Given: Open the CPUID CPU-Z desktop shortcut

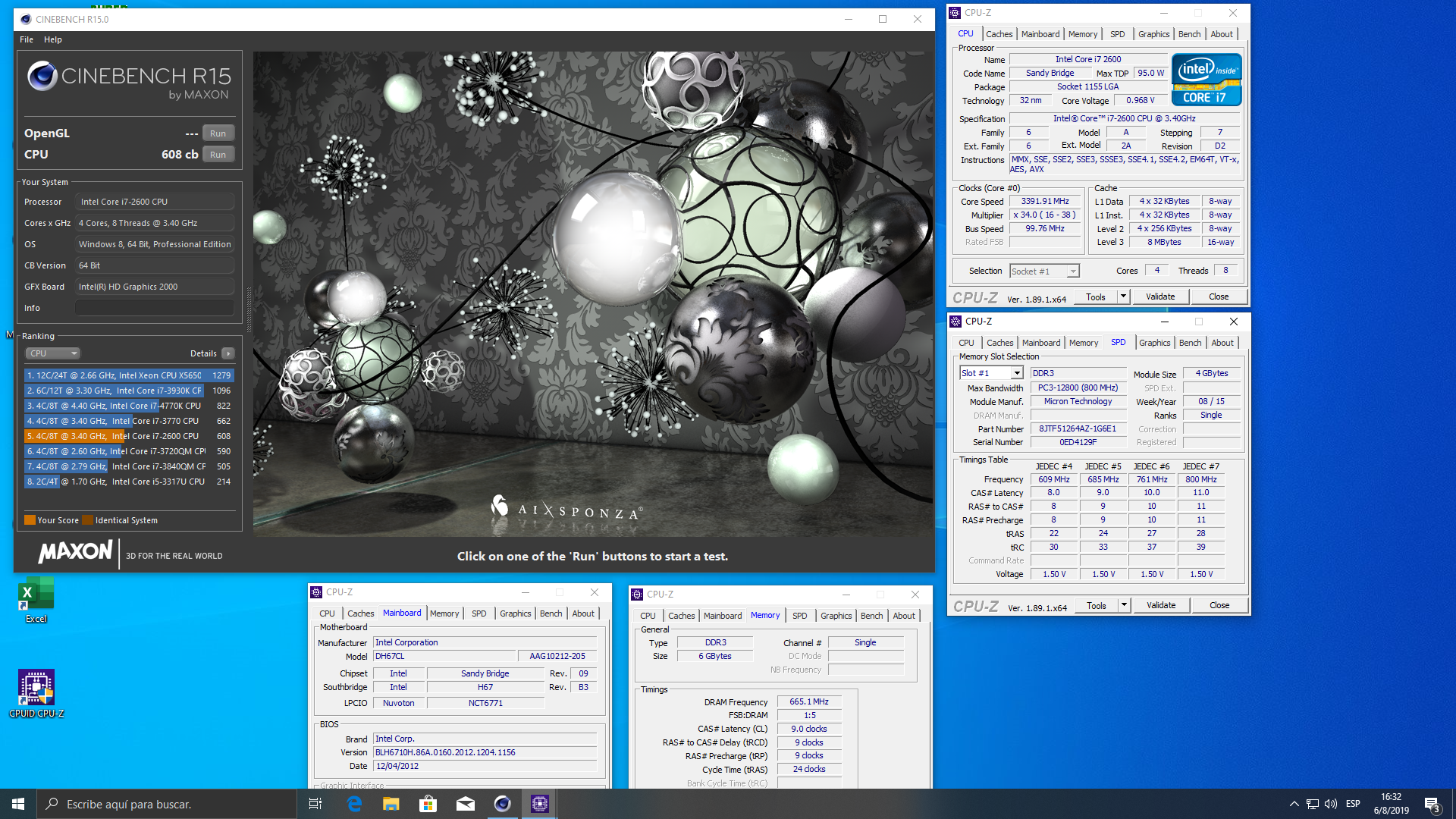Looking at the screenshot, I should point(36,693).
